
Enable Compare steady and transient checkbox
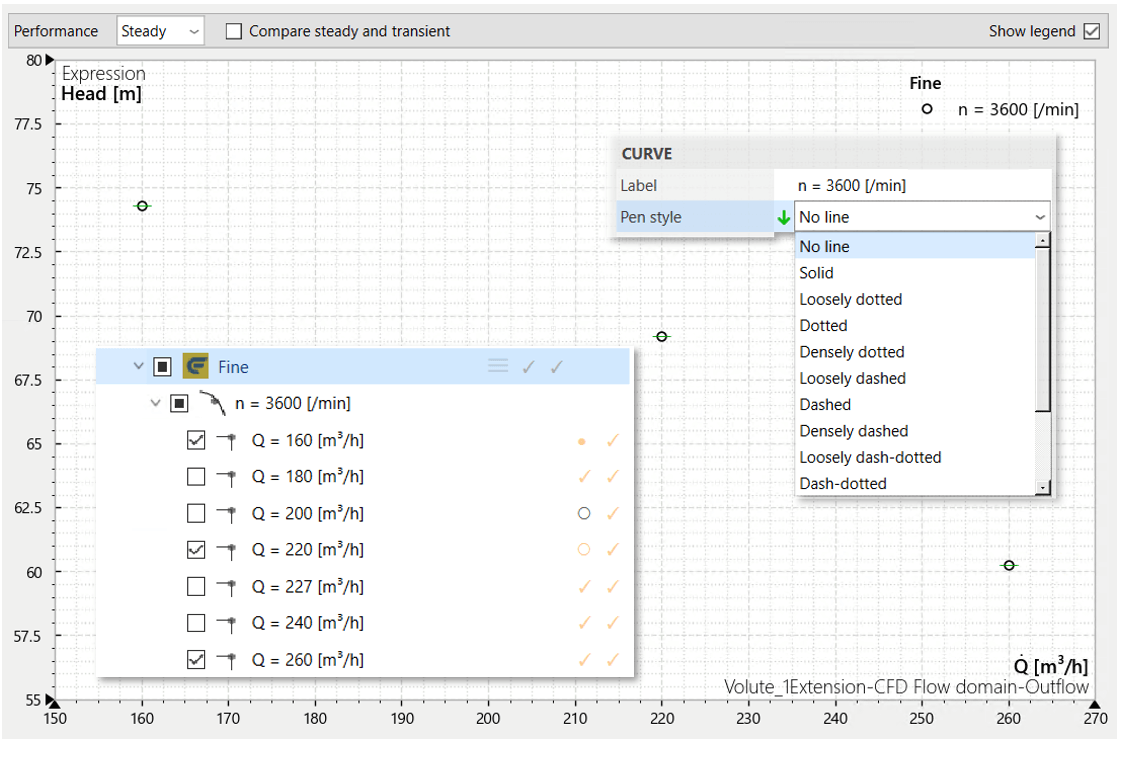pos(234,31)
